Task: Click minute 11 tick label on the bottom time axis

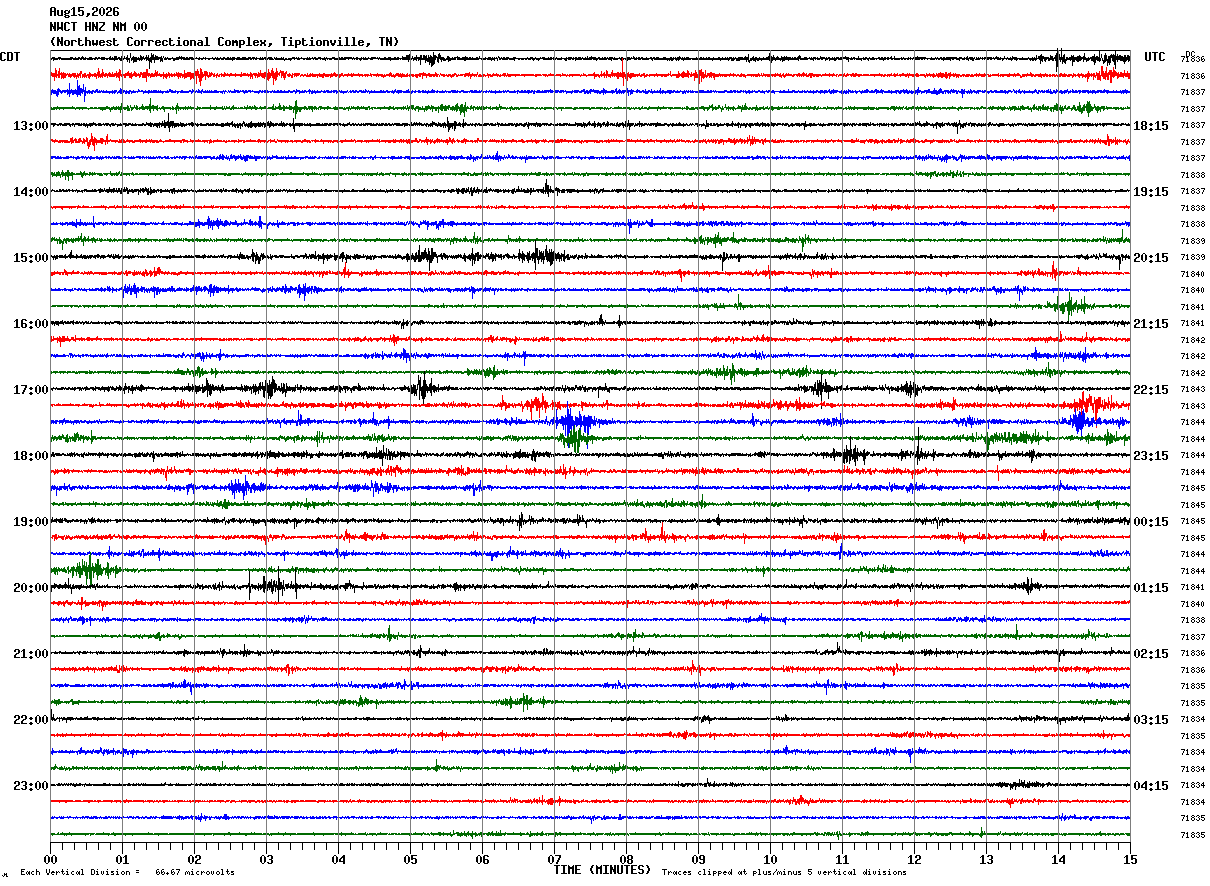Action: tap(842, 860)
